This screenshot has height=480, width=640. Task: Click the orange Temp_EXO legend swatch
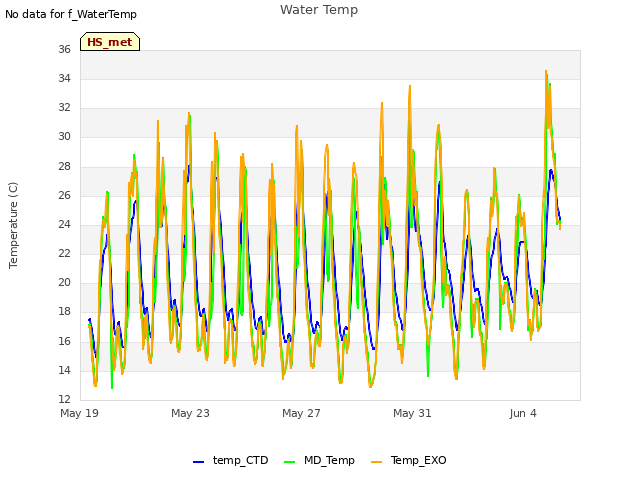tap(376, 462)
